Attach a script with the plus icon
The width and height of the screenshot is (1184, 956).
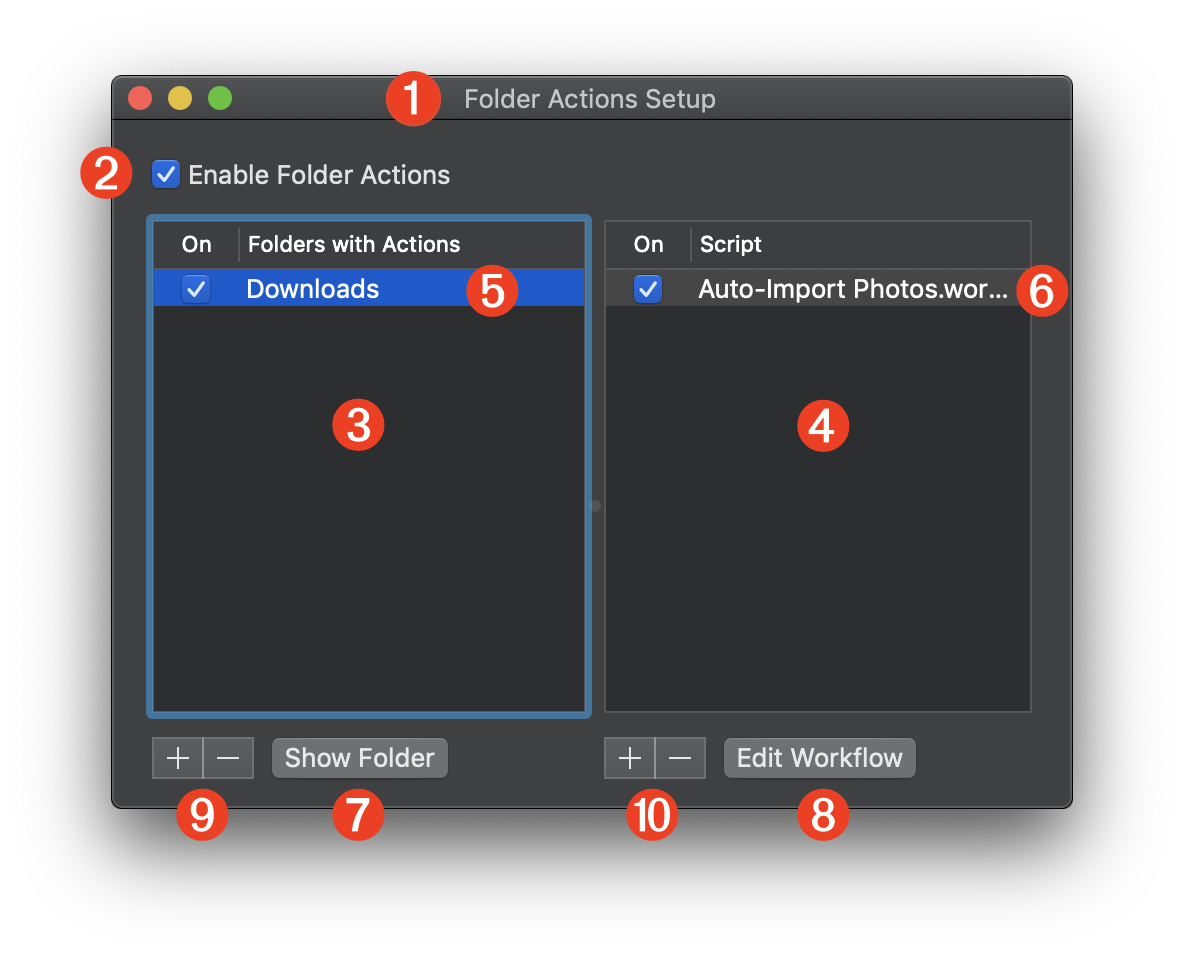[630, 757]
